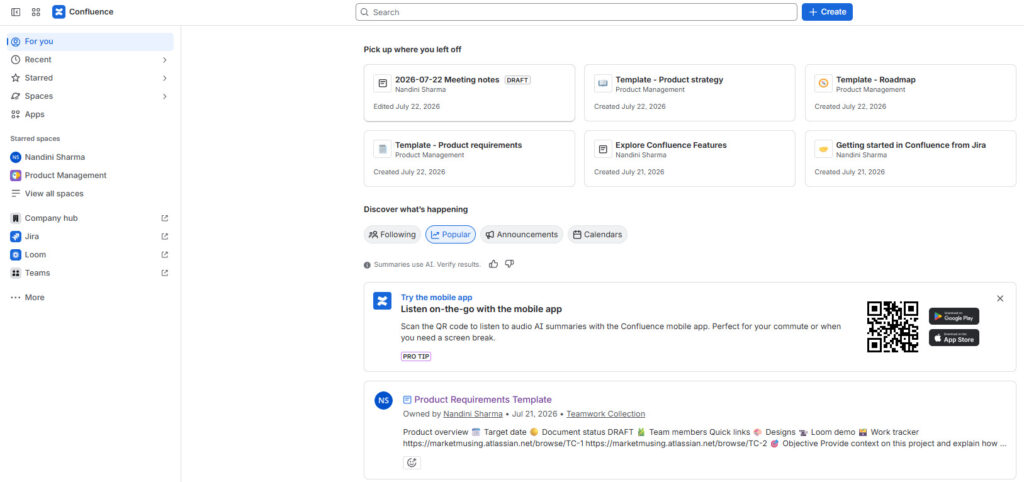Expand More options in sidebar

[x=90, y=297]
